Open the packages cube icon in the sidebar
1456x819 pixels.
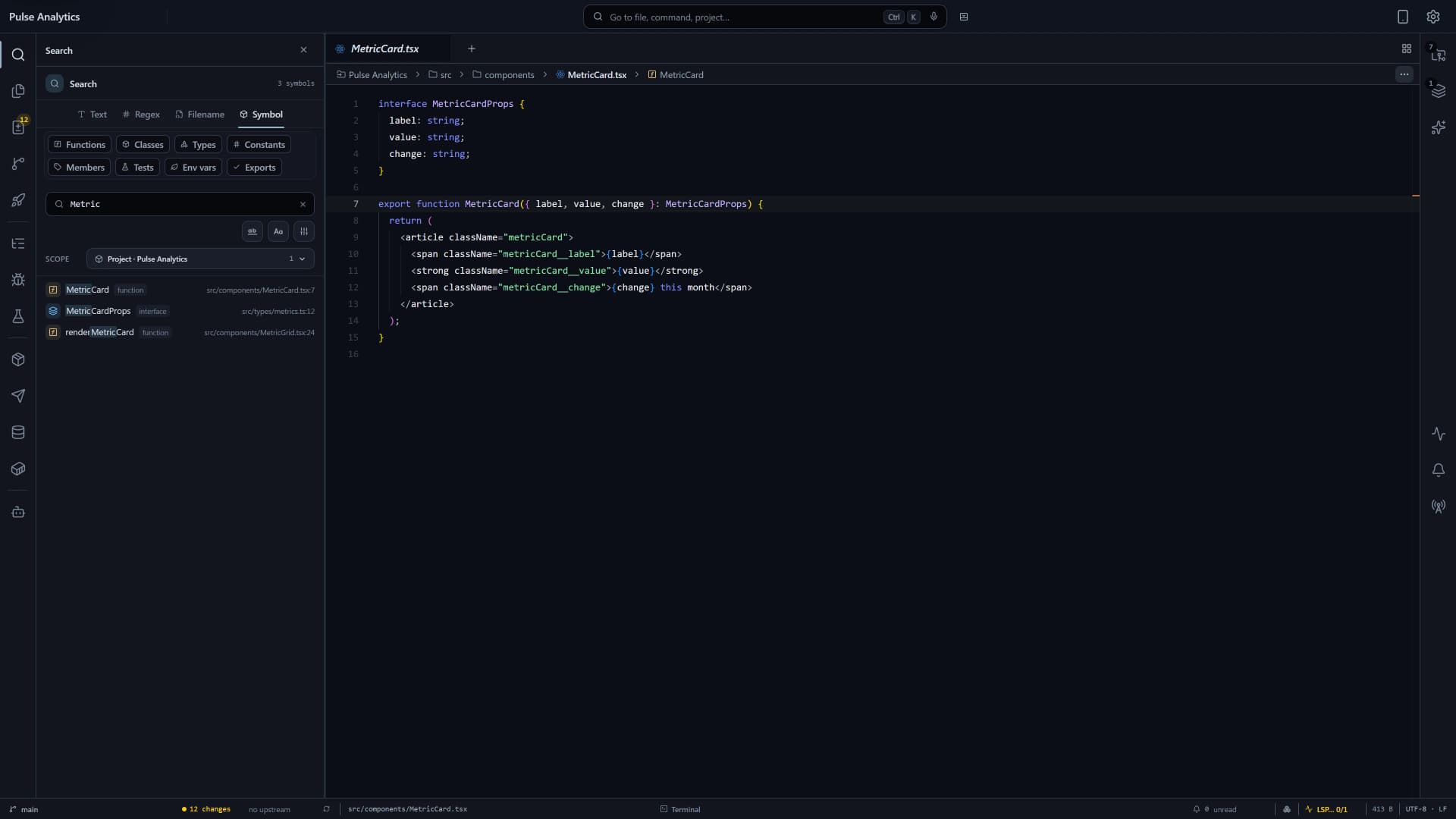point(18,359)
